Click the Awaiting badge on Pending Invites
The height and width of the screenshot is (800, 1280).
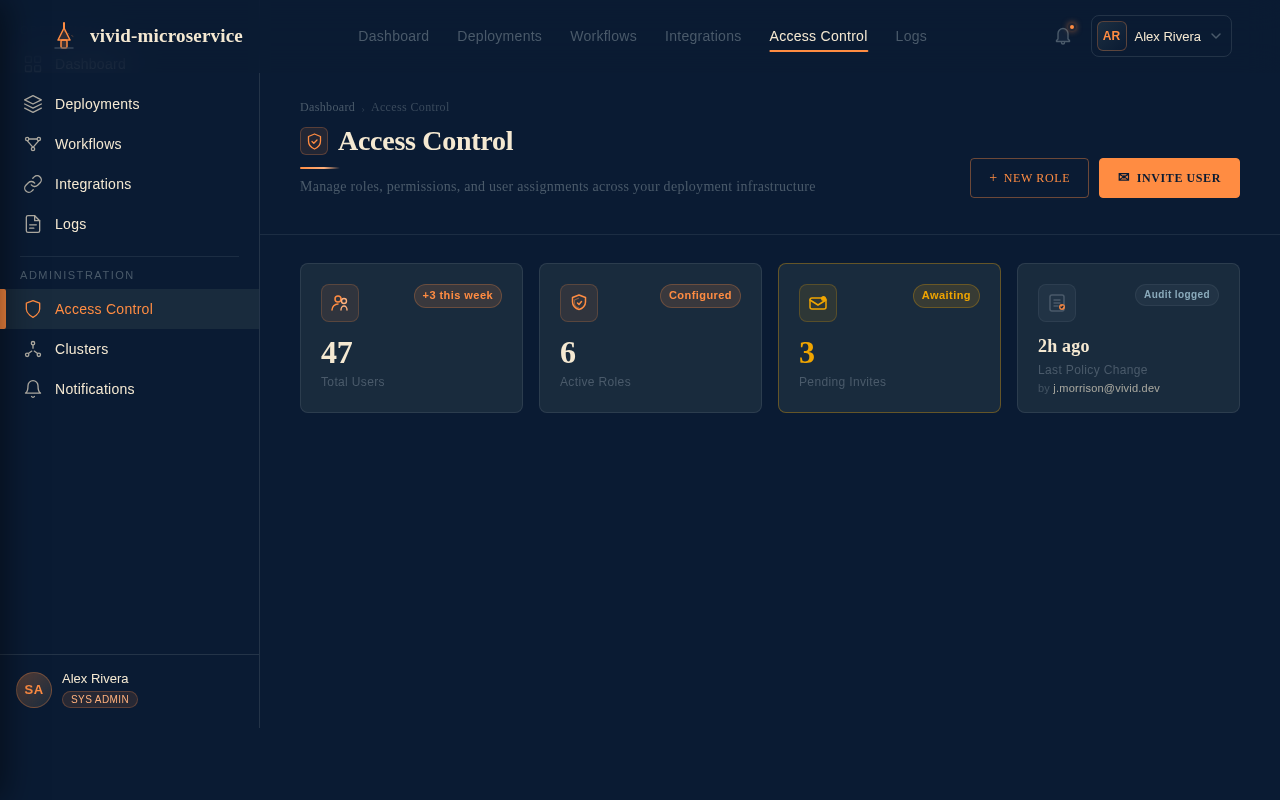[x=946, y=295]
